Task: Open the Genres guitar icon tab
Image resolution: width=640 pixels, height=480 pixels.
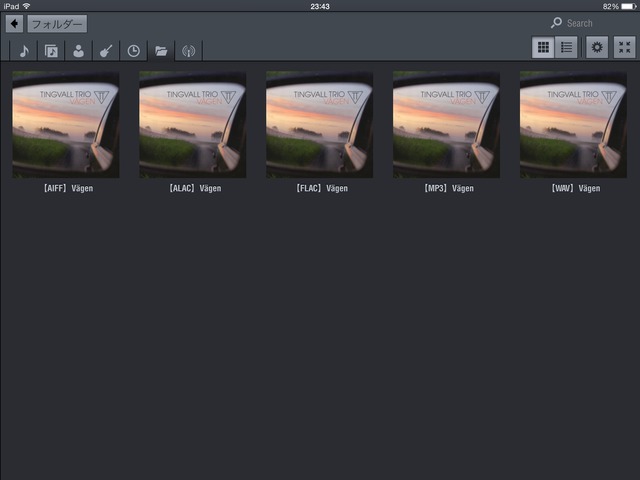Action: [x=105, y=51]
